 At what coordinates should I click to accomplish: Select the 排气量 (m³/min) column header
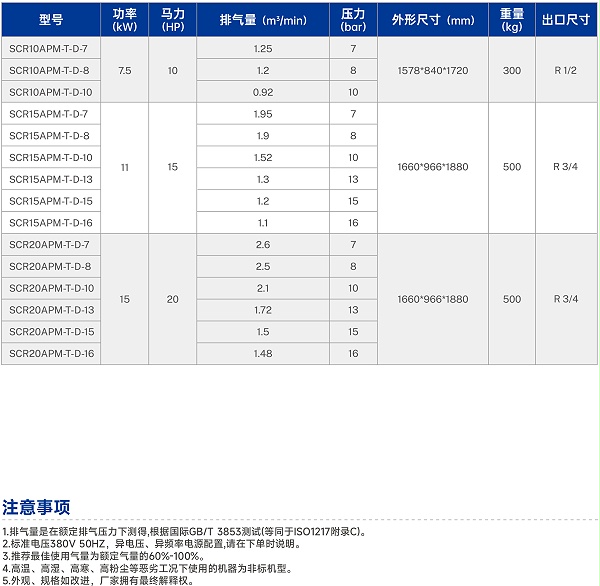(x=262, y=20)
